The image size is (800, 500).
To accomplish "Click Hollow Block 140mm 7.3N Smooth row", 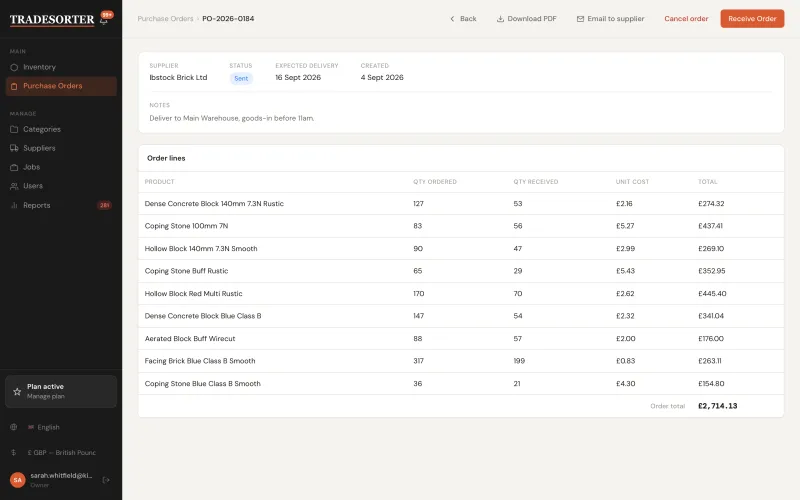I will (x=461, y=248).
